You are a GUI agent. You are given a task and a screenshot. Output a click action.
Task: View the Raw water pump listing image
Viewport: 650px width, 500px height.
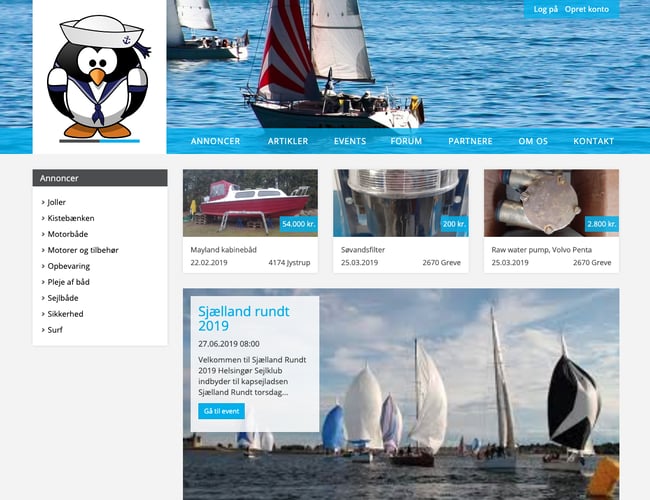click(551, 203)
